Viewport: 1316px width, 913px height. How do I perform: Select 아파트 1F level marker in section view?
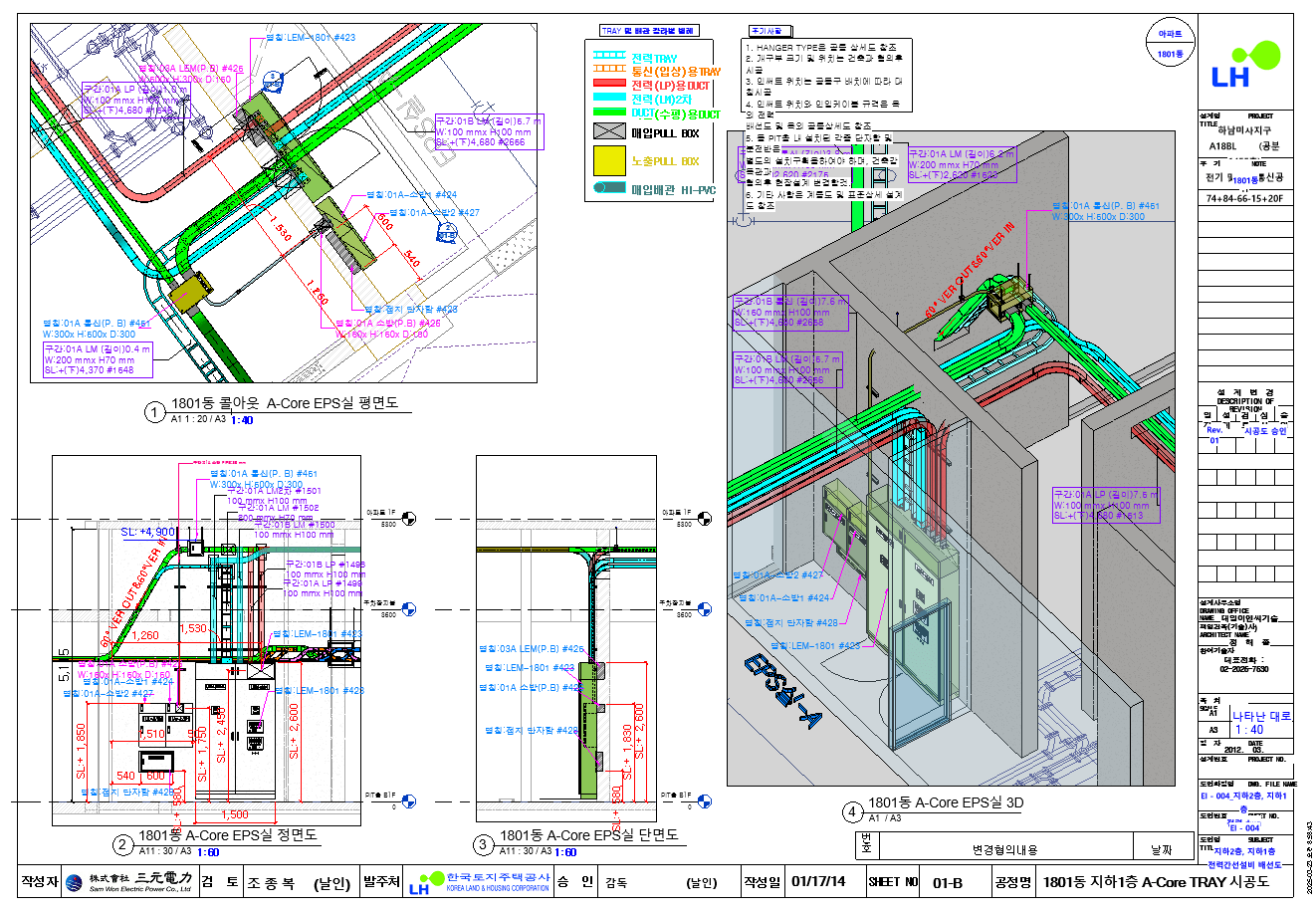pos(705,519)
